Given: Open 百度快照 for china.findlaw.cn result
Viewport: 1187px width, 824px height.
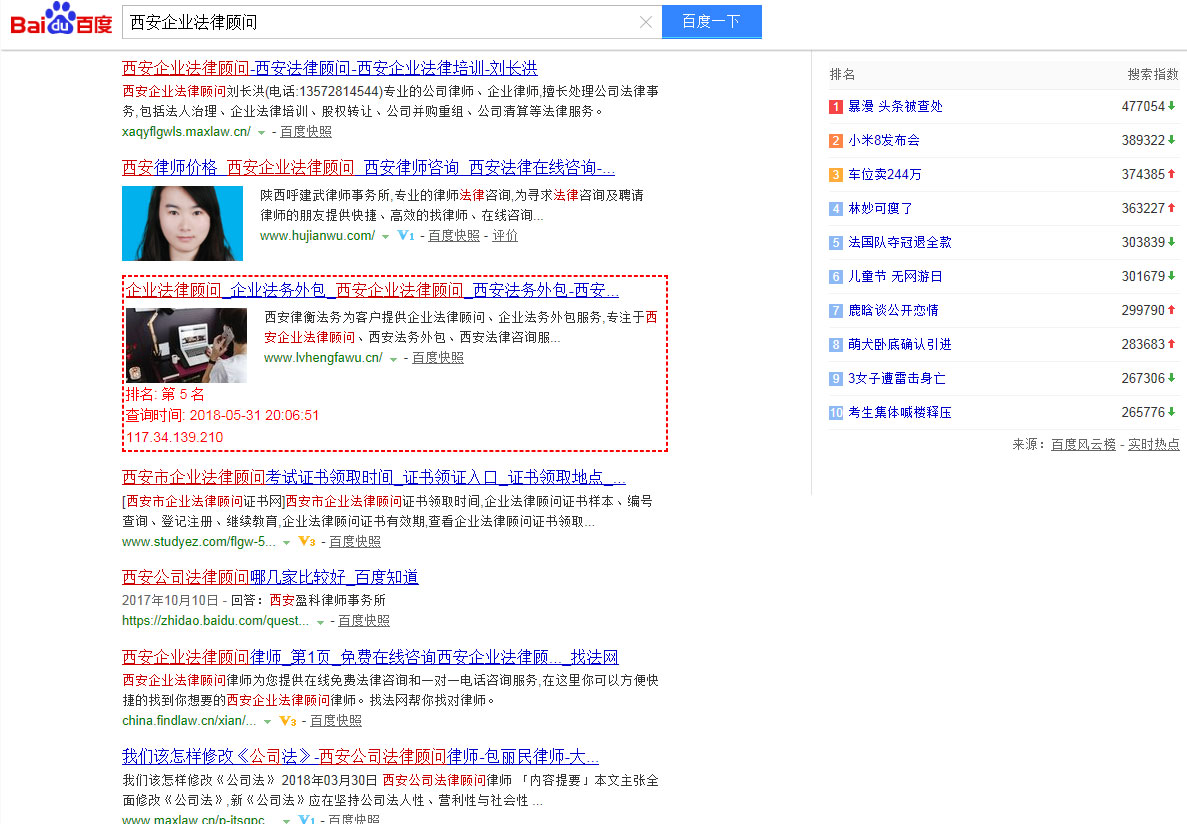Looking at the screenshot, I should [x=336, y=720].
